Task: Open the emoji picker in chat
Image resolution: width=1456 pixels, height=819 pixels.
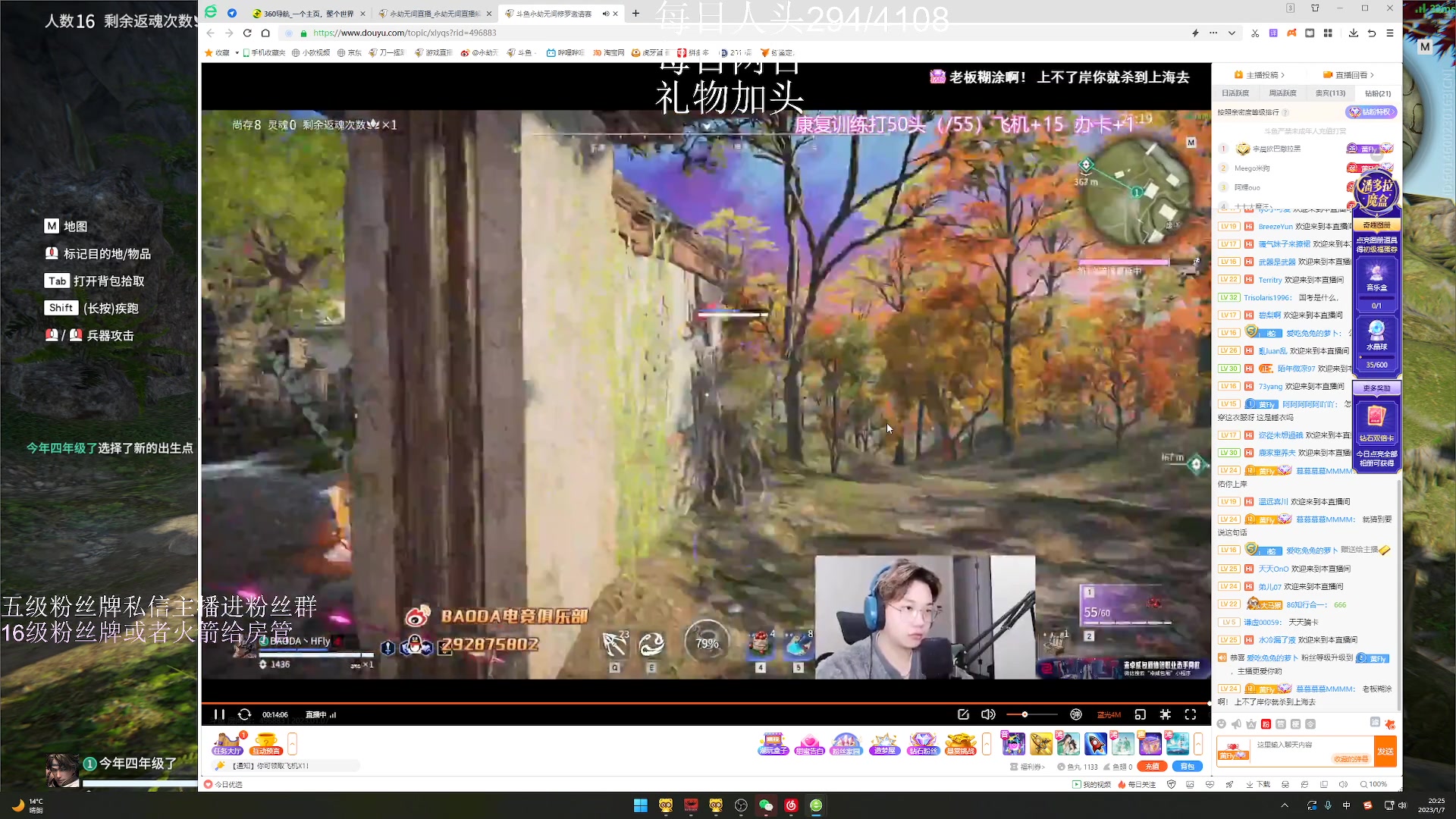Action: point(1222,724)
